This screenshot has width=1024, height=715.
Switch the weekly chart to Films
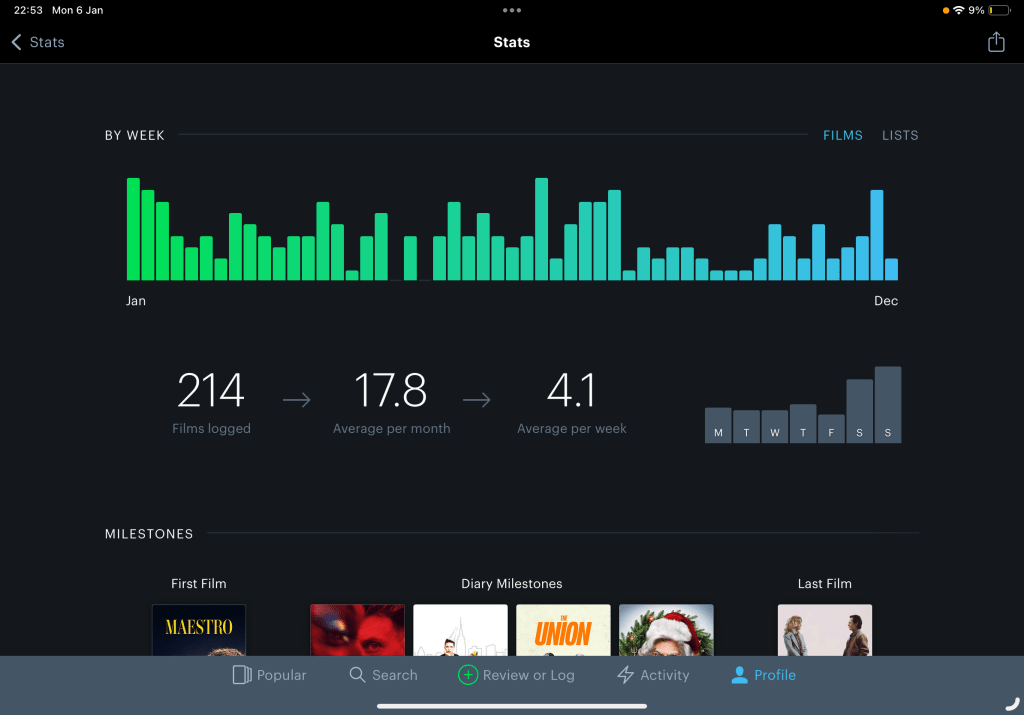click(x=842, y=135)
